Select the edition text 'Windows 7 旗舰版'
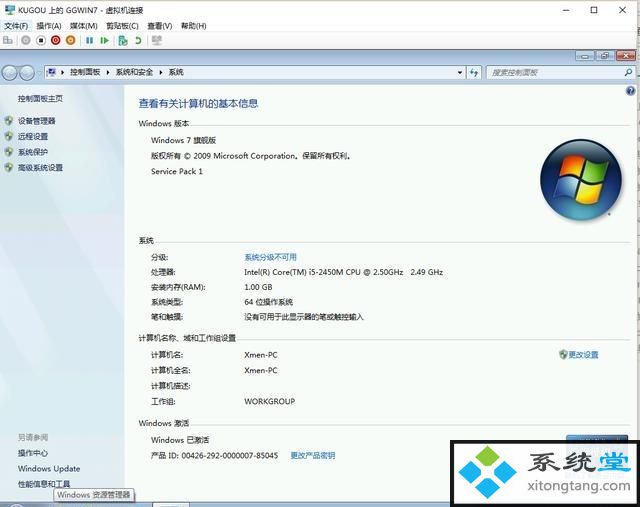Image resolution: width=640 pixels, height=507 pixels. [183, 140]
